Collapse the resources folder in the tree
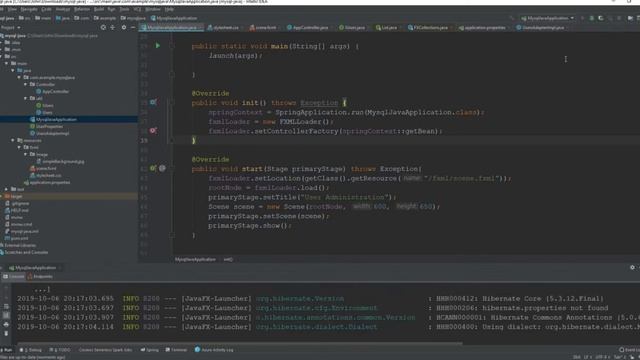Image resolution: width=640 pixels, height=360 pixels. click(x=13, y=140)
